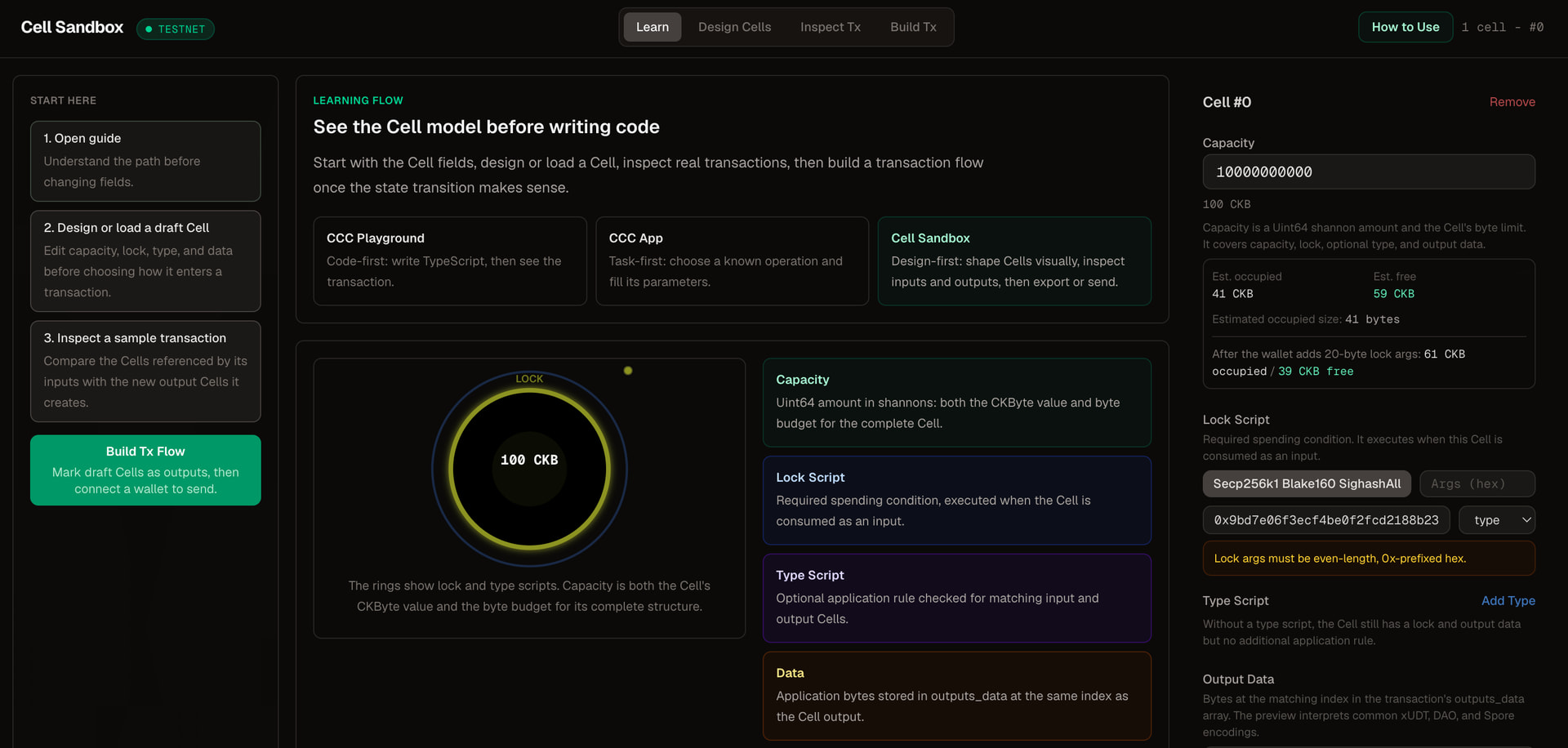This screenshot has width=1568, height=748.
Task: Start the Build Tx Flow
Action: click(145, 470)
